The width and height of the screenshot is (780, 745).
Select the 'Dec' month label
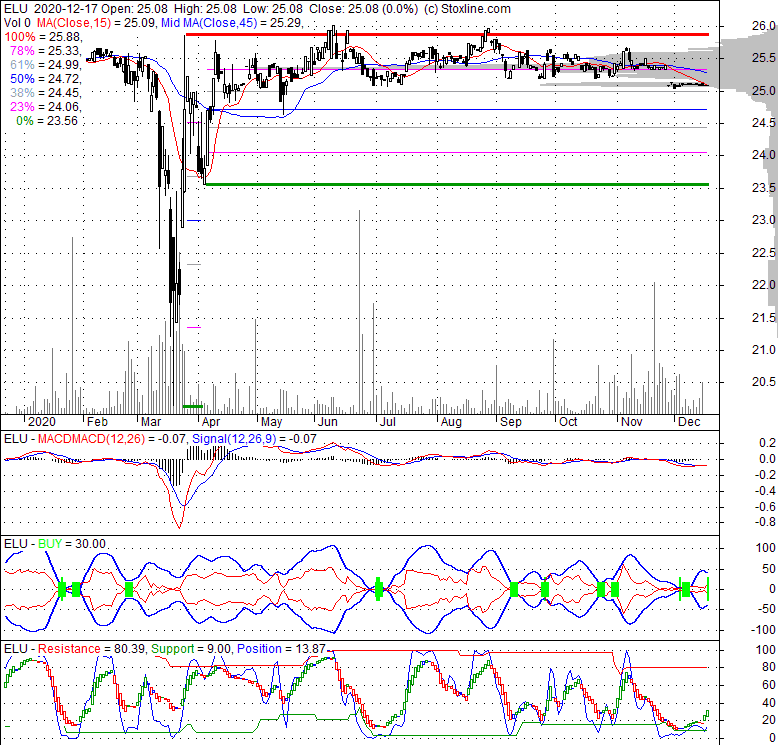pos(689,422)
